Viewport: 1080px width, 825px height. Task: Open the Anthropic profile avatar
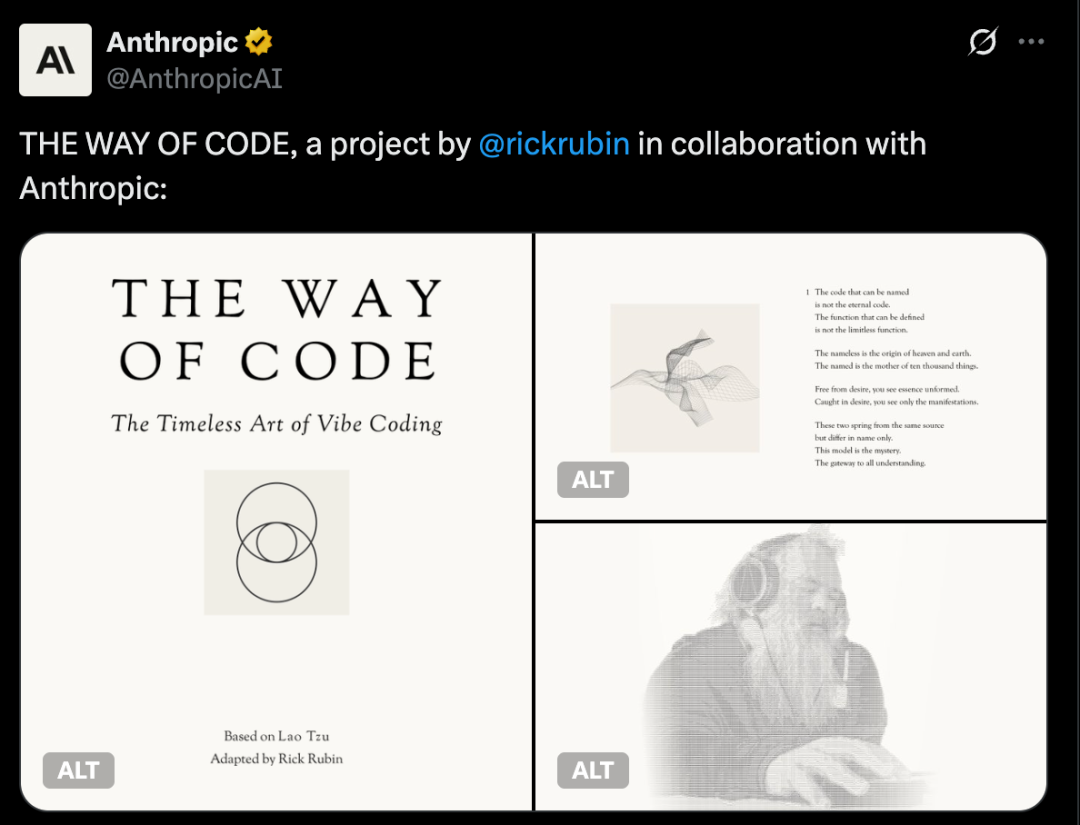pyautogui.click(x=55, y=60)
